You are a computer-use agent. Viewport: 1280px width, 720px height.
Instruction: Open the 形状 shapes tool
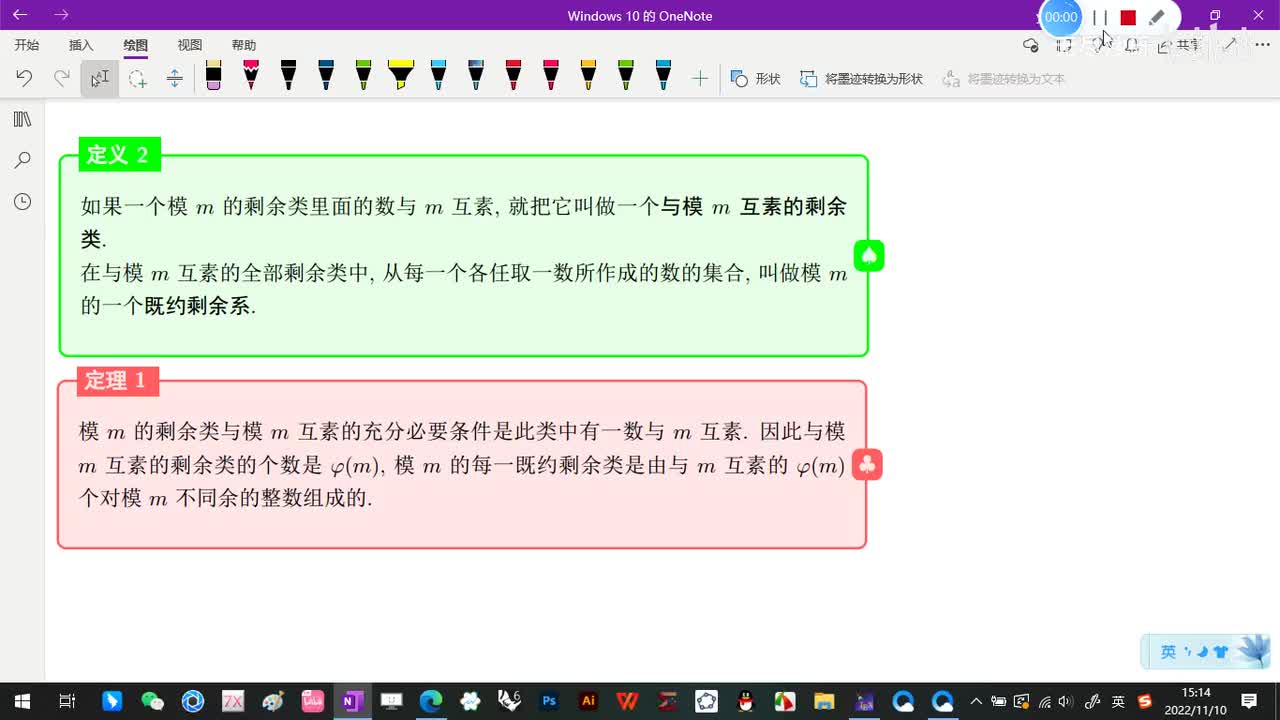click(755, 78)
